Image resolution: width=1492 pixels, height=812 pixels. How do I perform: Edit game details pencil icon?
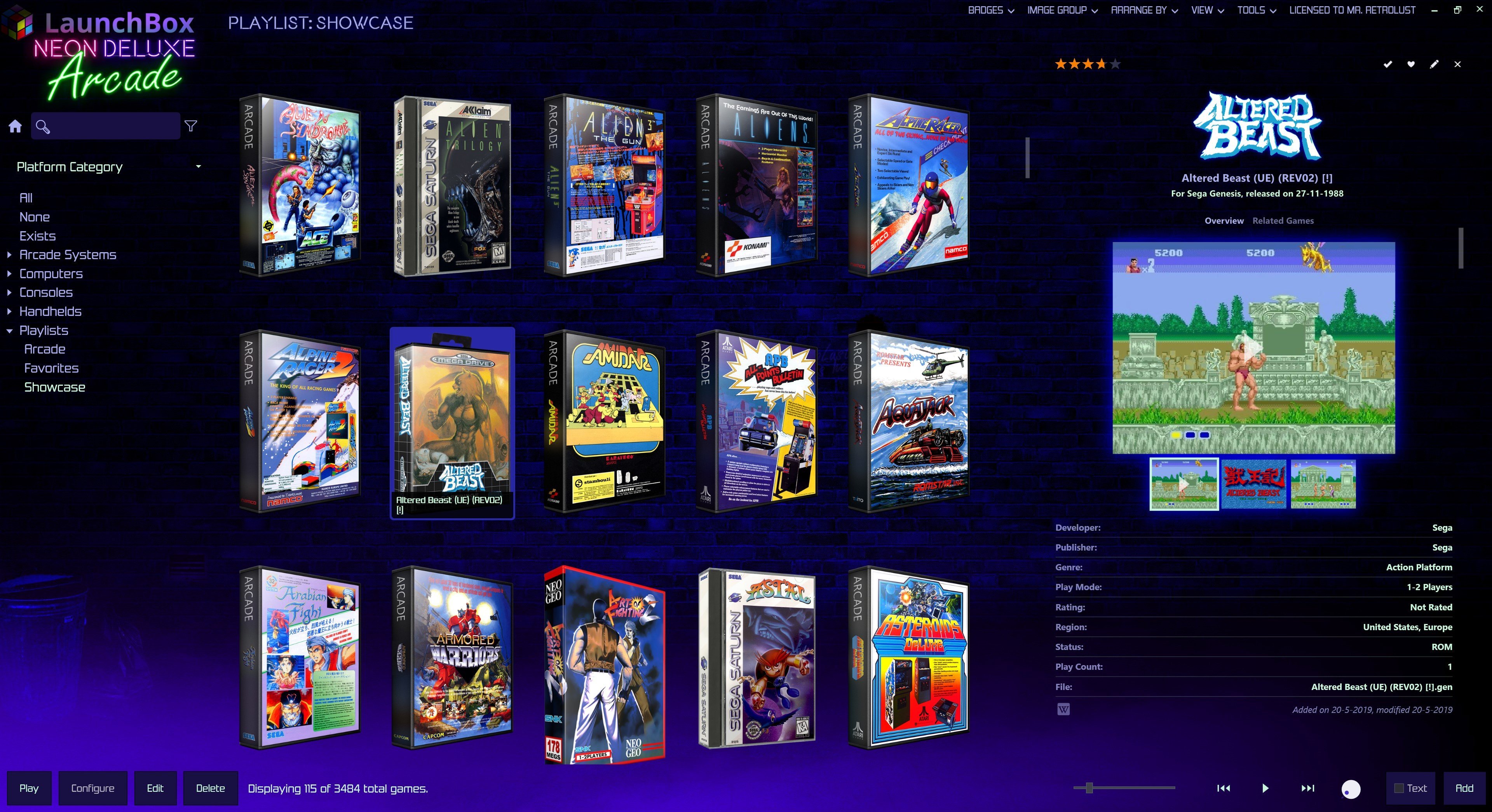point(1434,64)
